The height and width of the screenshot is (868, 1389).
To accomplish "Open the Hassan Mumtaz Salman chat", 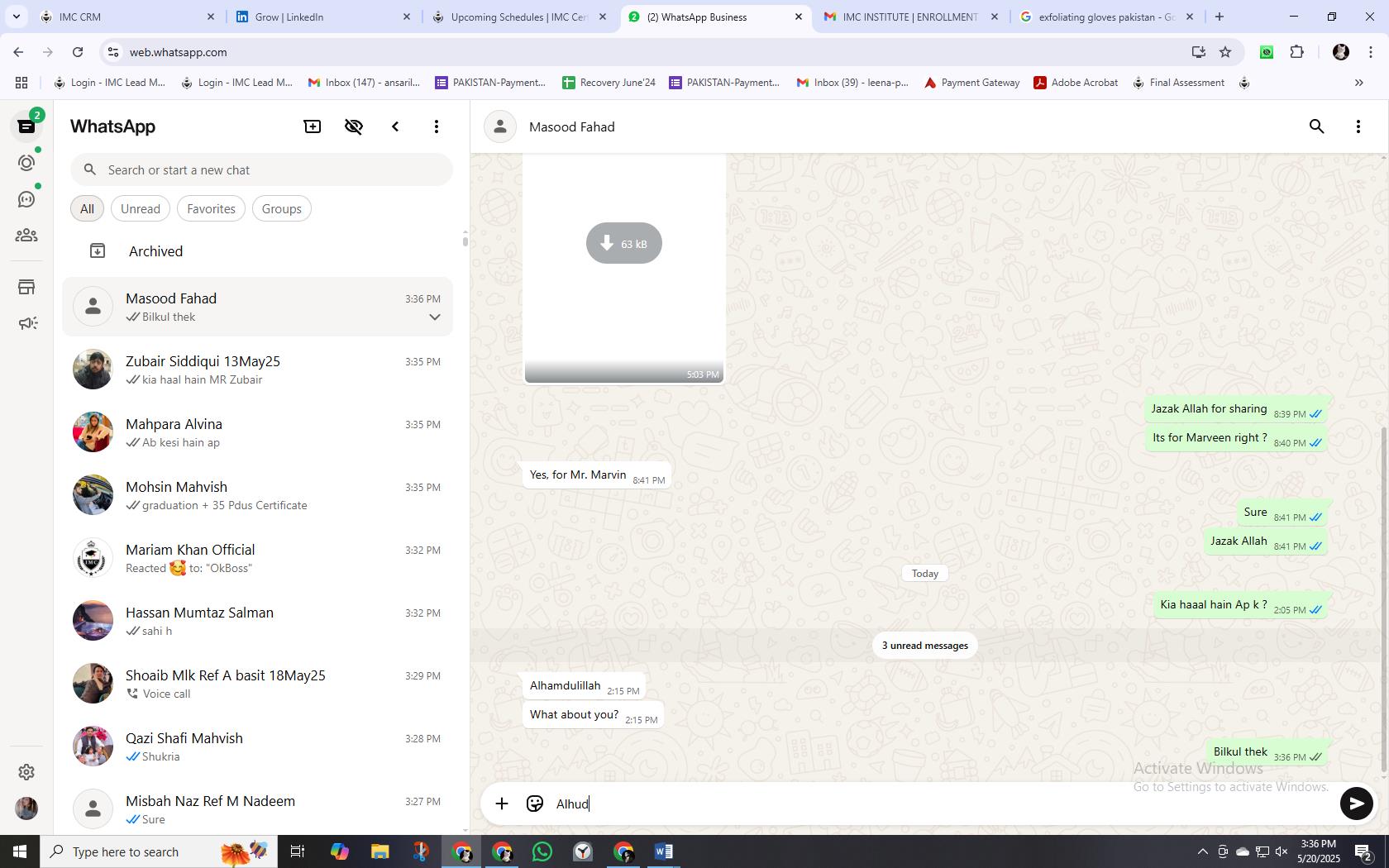I will tap(257, 621).
